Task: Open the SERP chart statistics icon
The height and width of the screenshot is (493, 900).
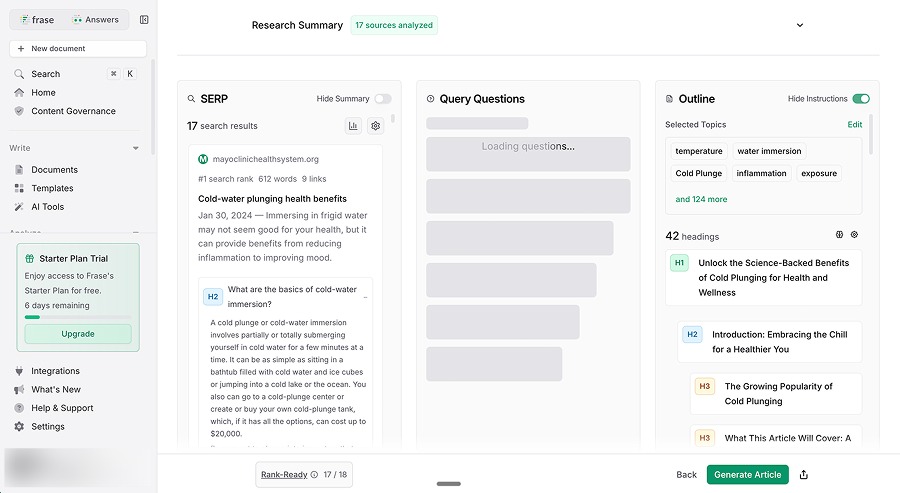Action: tap(353, 126)
